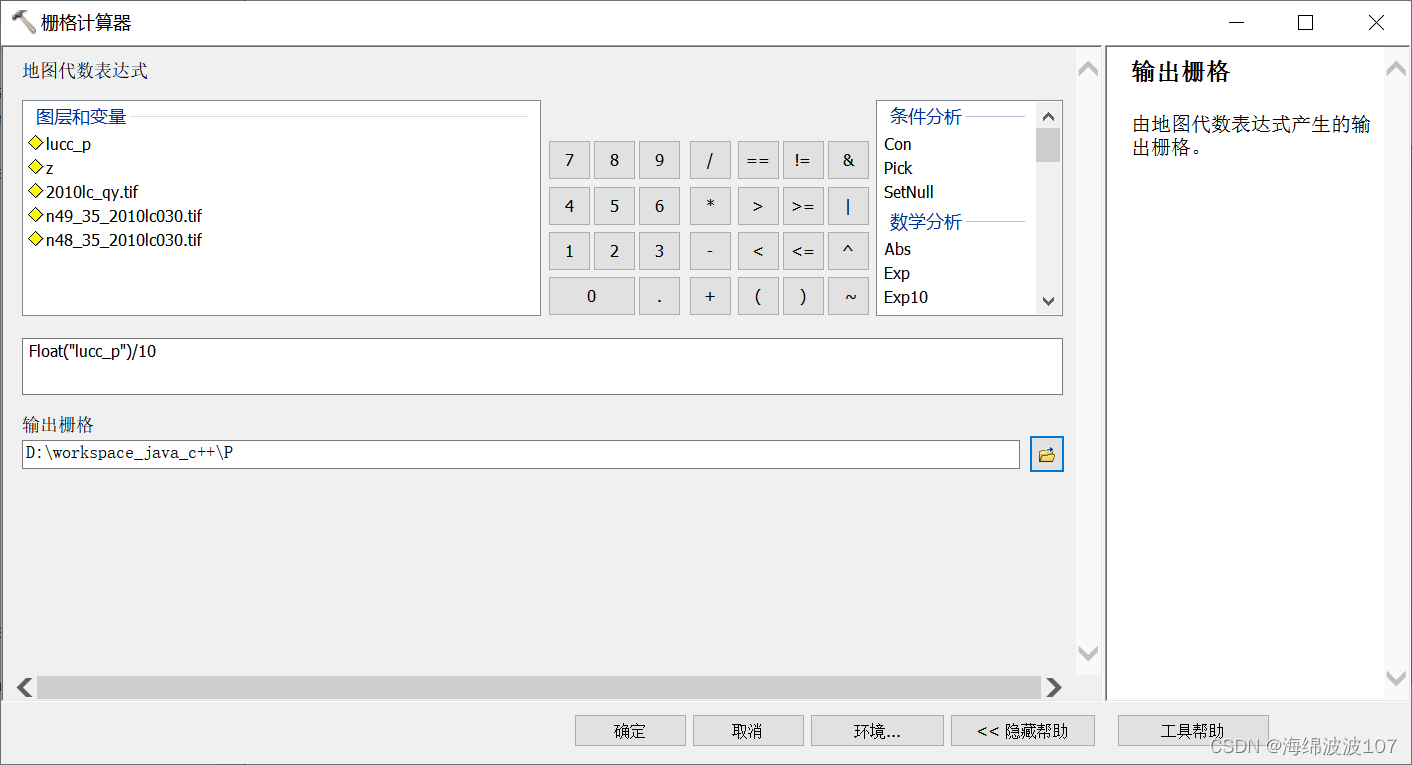The image size is (1412, 765).
Task: Click the number 1 calculator button
Action: 569,251
